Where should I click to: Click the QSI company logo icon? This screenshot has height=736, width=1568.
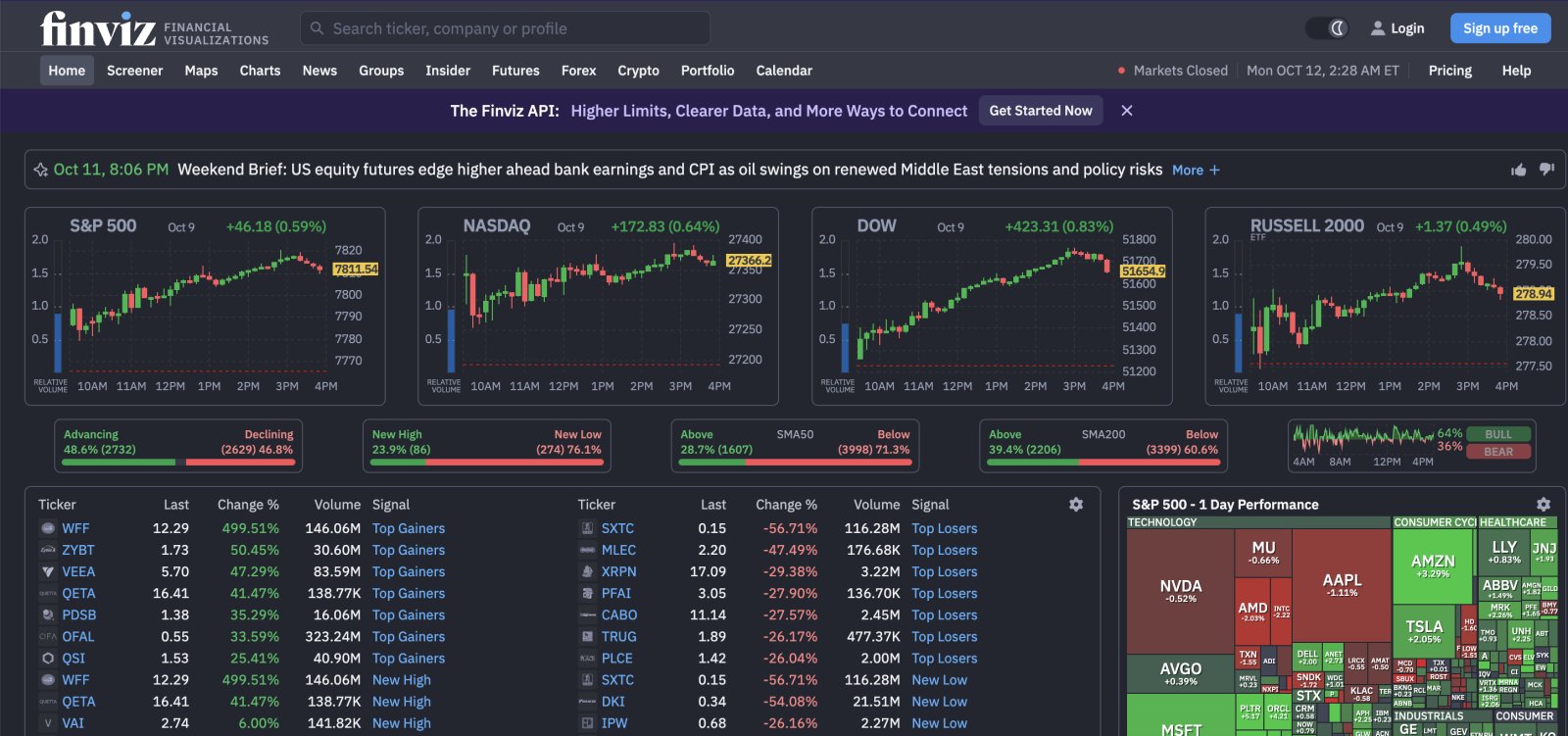[x=47, y=658]
